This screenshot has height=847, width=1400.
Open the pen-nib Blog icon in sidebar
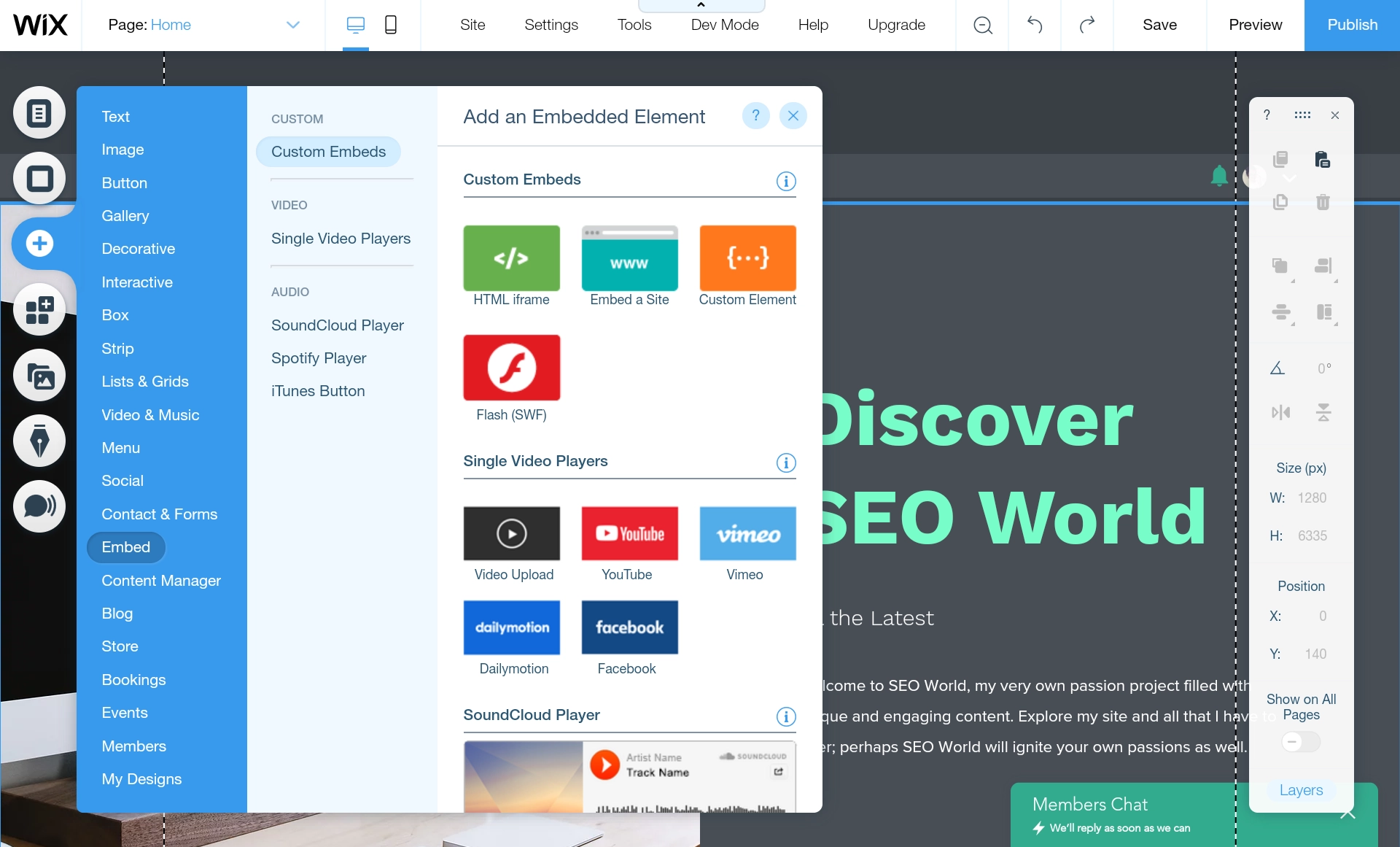coord(39,441)
